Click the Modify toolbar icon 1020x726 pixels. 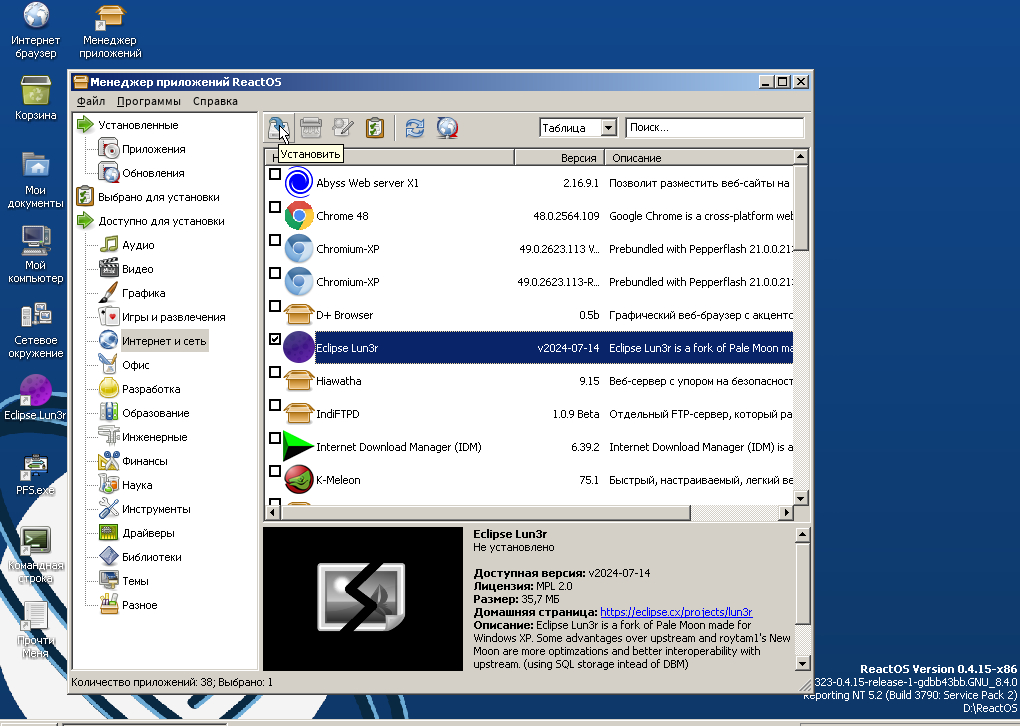pyautogui.click(x=343, y=128)
